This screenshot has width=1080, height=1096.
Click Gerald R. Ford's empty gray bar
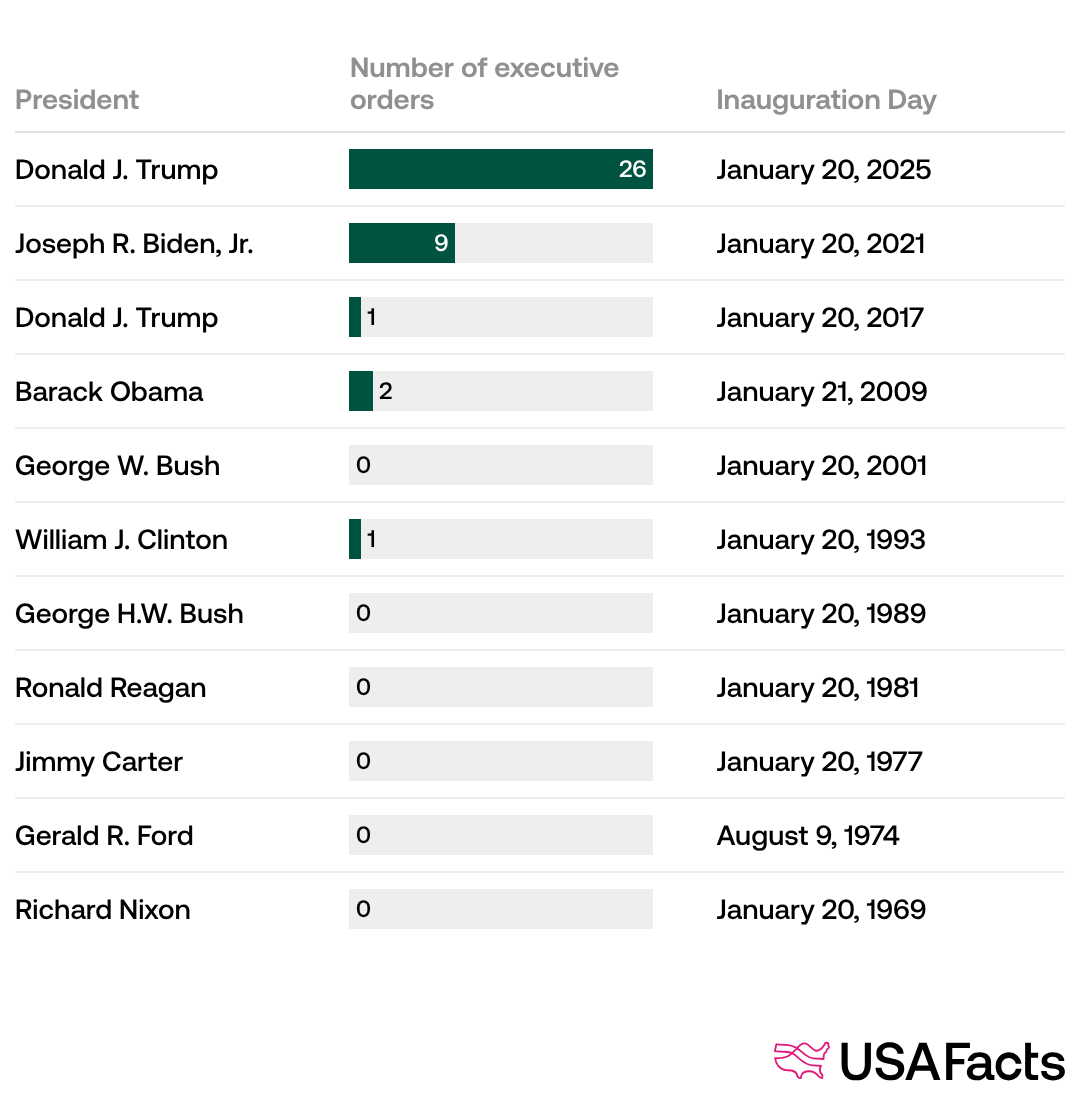500,835
